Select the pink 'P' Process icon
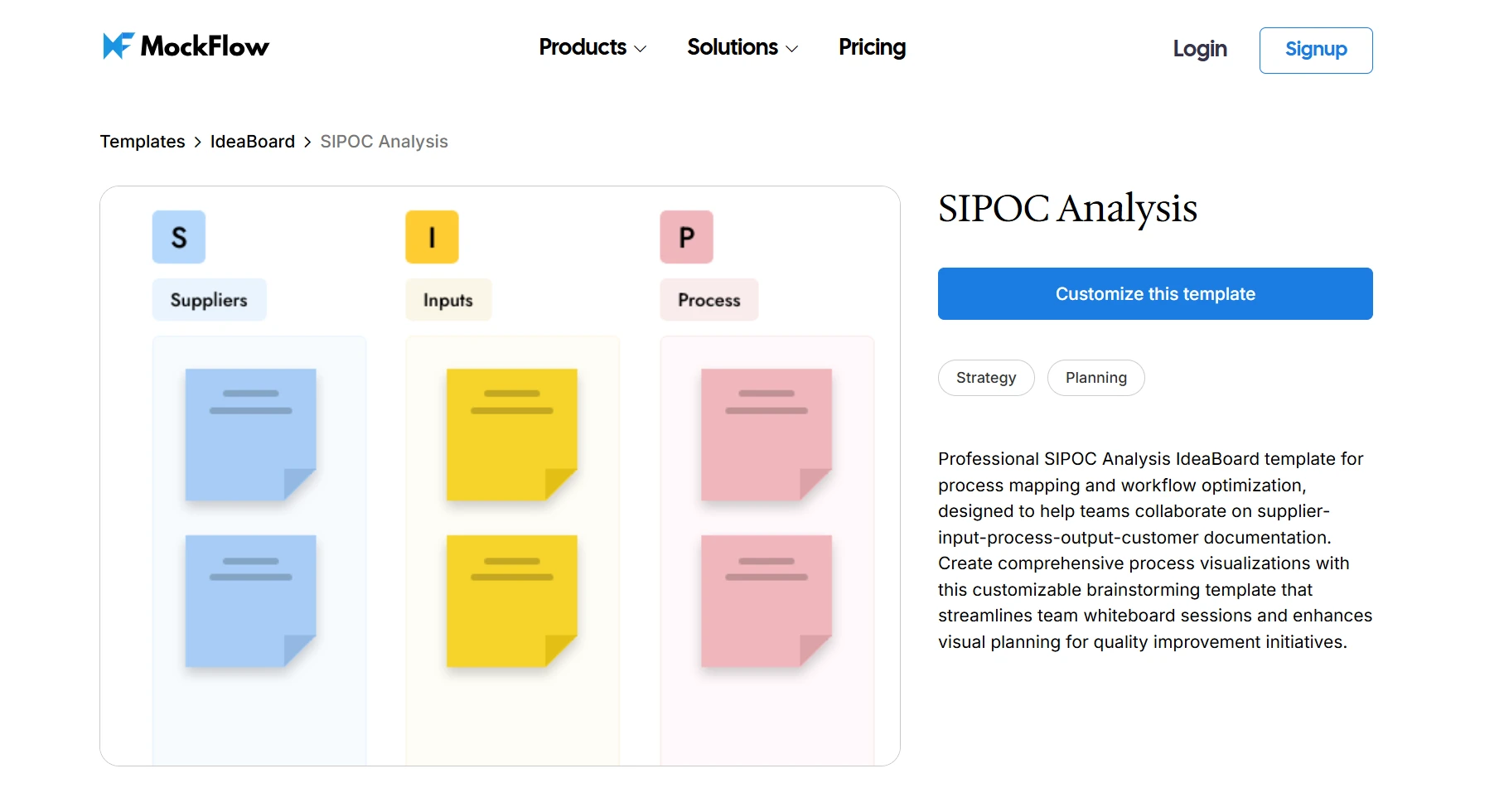Image resolution: width=1504 pixels, height=812 pixels. tap(685, 237)
